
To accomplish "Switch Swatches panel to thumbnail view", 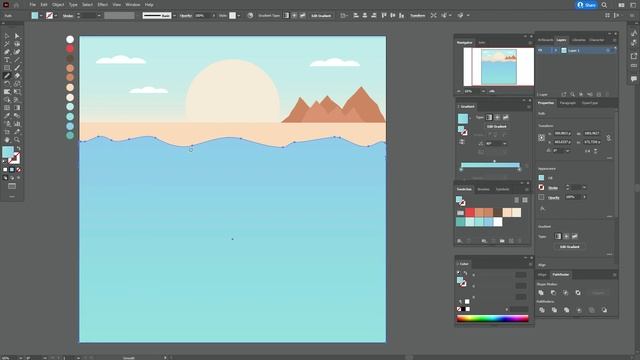I will (x=525, y=200).
